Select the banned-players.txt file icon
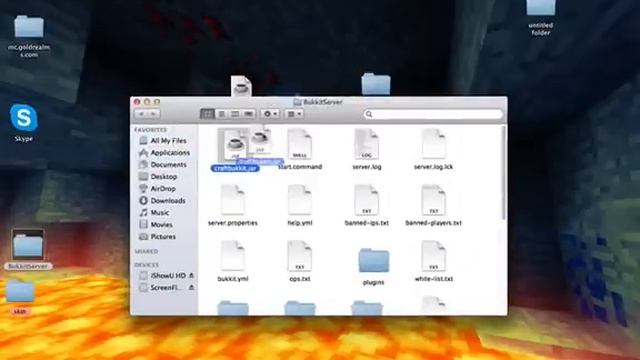This screenshot has height=360, width=640. tap(433, 200)
